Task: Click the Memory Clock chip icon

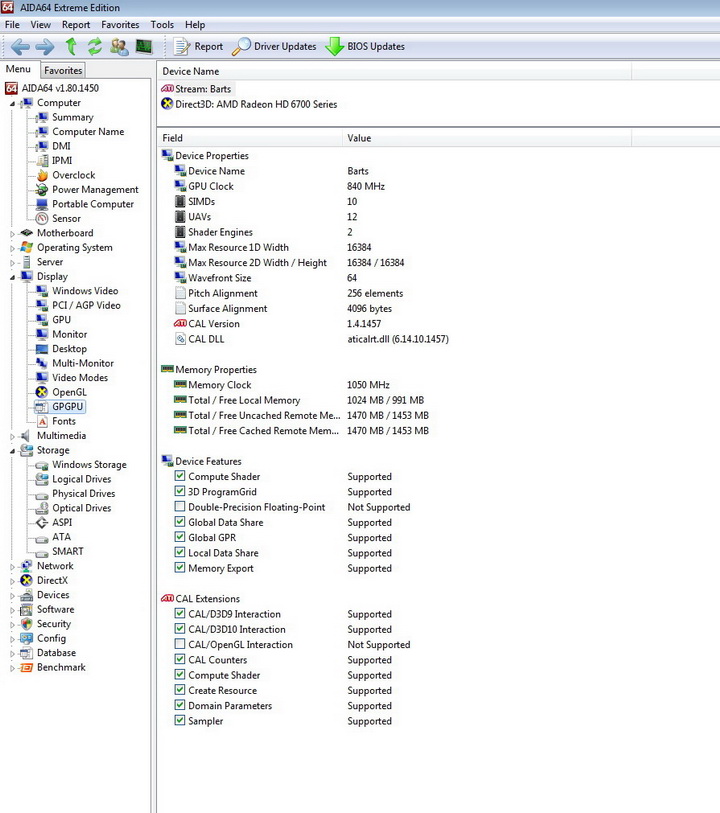Action: (x=180, y=384)
